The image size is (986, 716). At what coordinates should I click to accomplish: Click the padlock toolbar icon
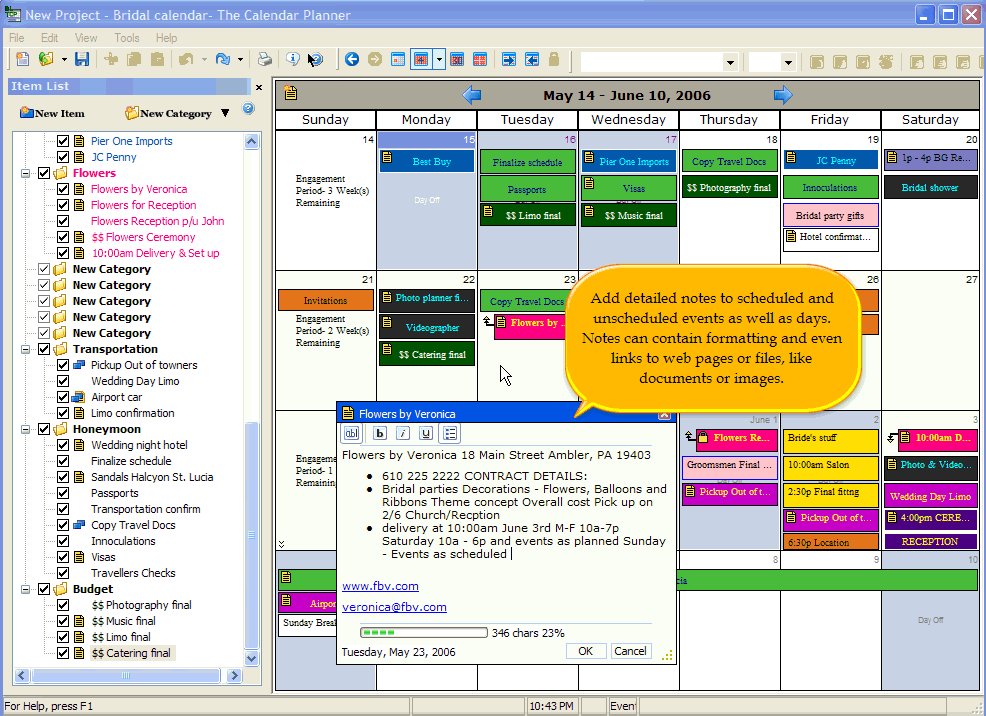click(x=554, y=60)
